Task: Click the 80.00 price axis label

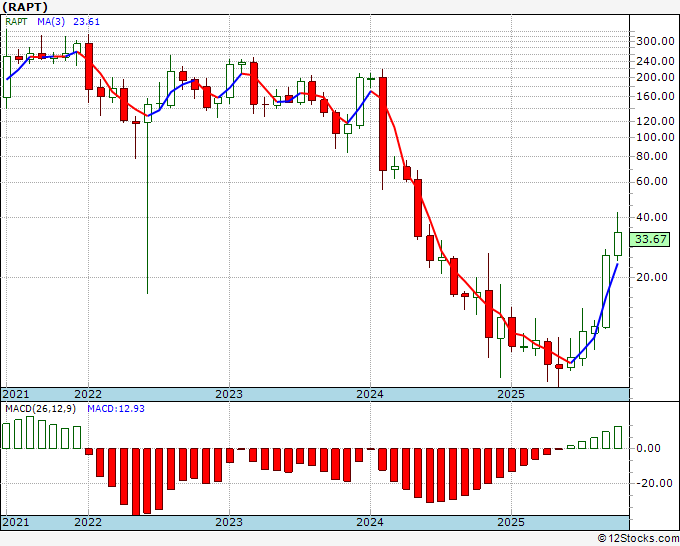Action: point(652,156)
